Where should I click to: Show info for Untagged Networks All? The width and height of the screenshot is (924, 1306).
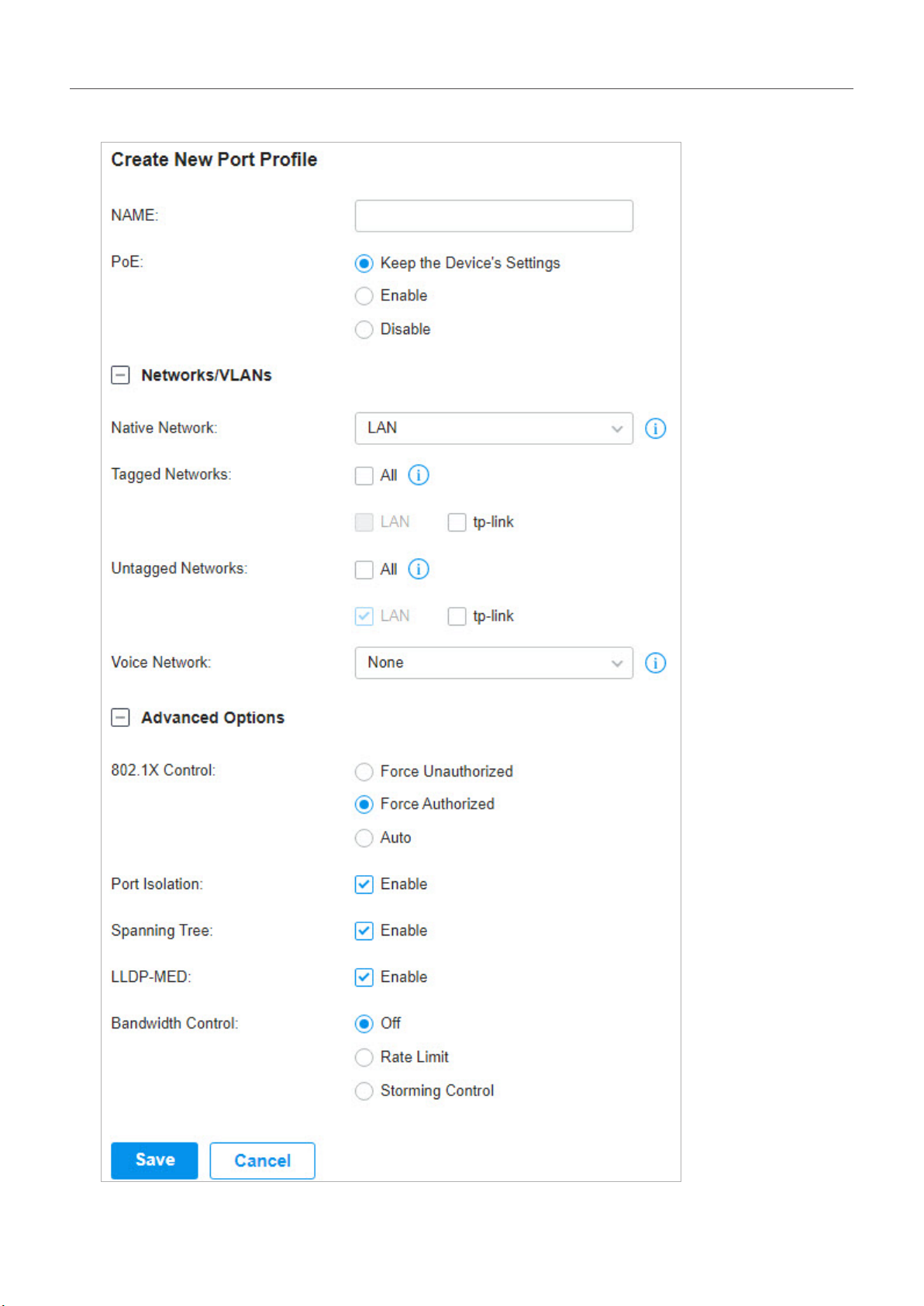pos(419,569)
